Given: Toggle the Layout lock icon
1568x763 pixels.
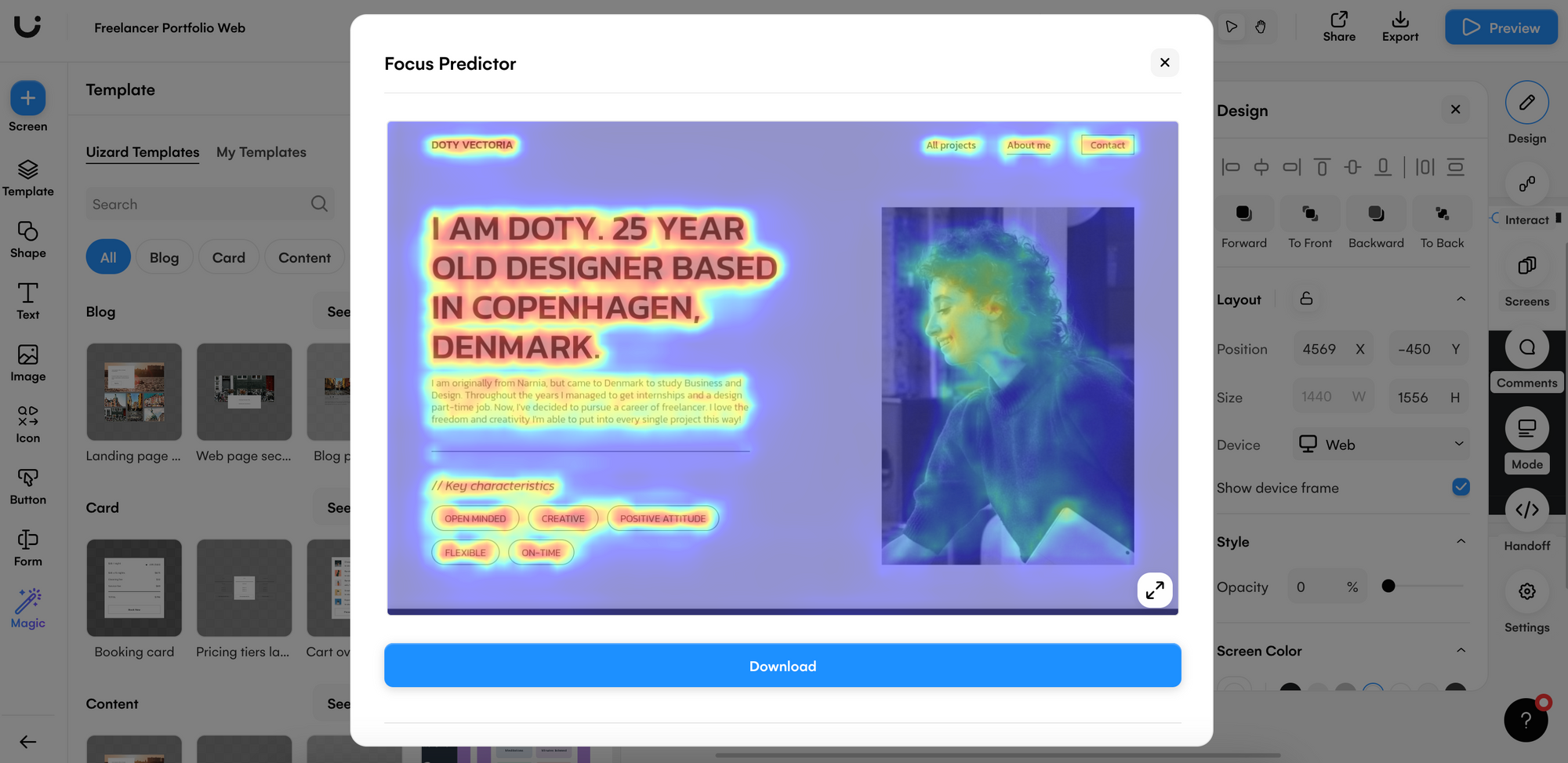Looking at the screenshot, I should (x=1306, y=299).
